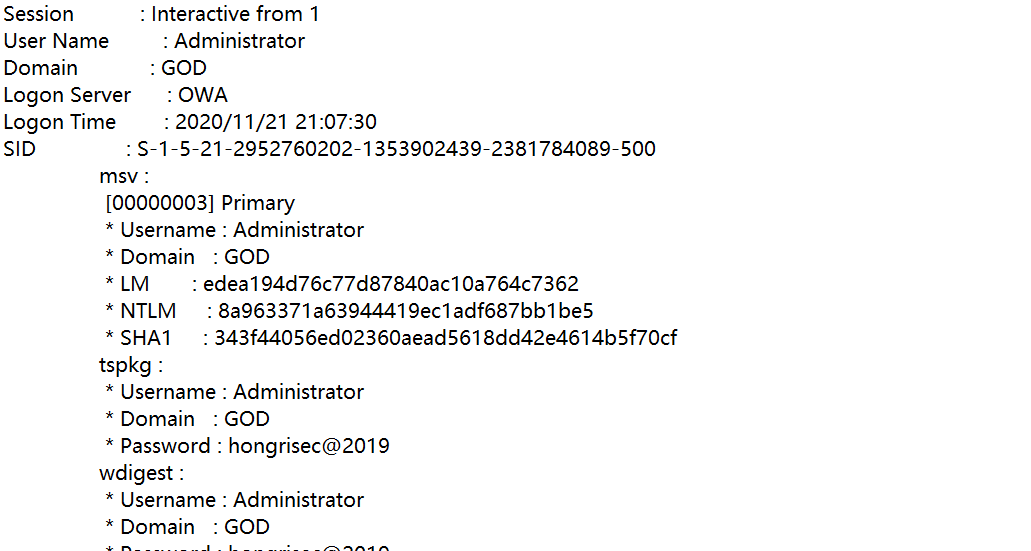Image resolution: width=1031 pixels, height=551 pixels.
Task: Click the LM hash value edea194d76c7…
Action: 391,284
